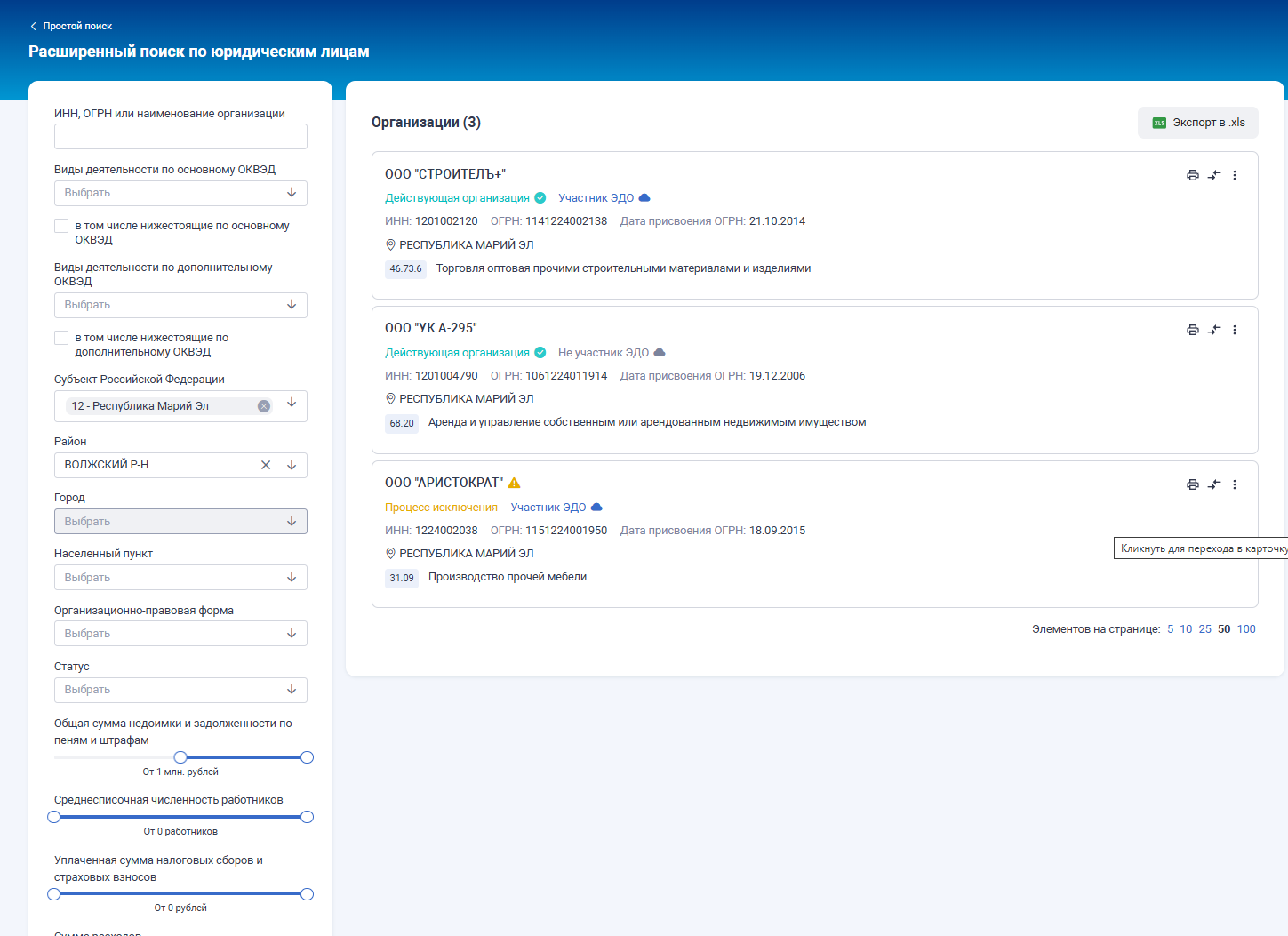Click Экспорт в .xls button
The height and width of the screenshot is (936, 1288).
[x=1197, y=123]
